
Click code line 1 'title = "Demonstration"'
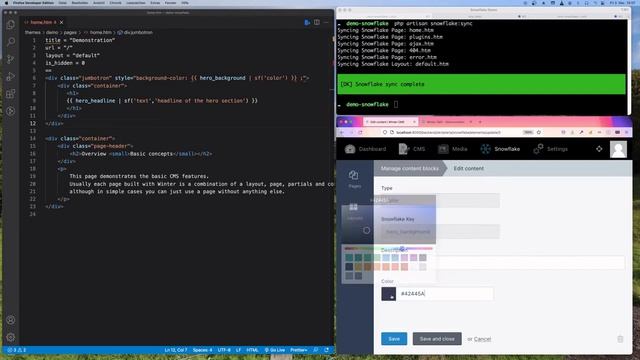coord(80,40)
